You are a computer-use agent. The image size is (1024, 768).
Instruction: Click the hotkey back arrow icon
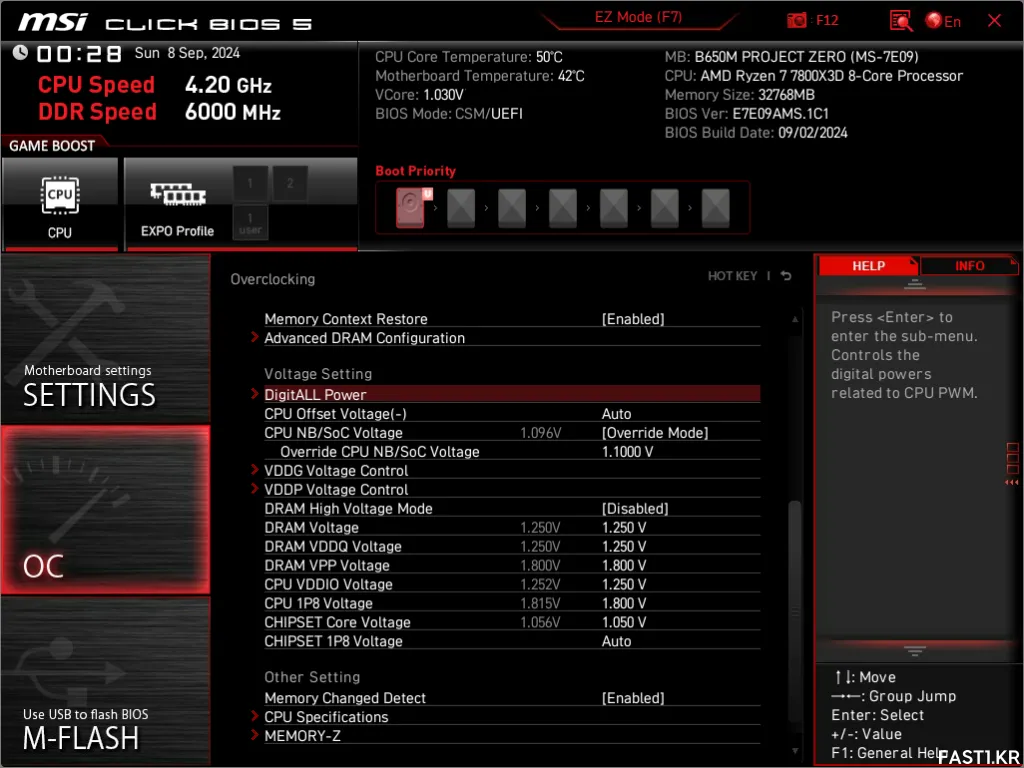tap(786, 276)
